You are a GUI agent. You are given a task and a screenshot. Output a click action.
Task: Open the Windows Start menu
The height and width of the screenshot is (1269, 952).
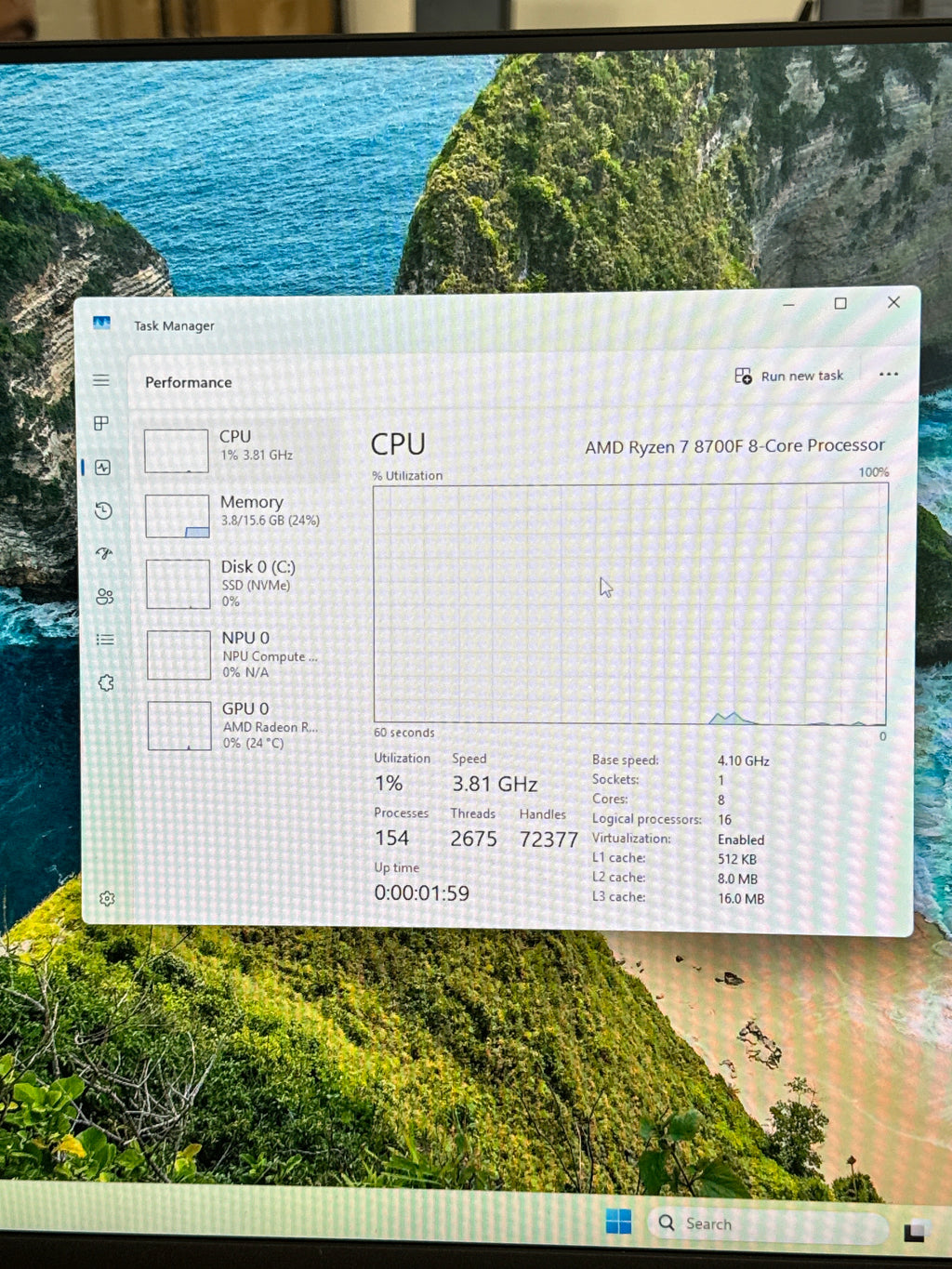(x=618, y=1221)
